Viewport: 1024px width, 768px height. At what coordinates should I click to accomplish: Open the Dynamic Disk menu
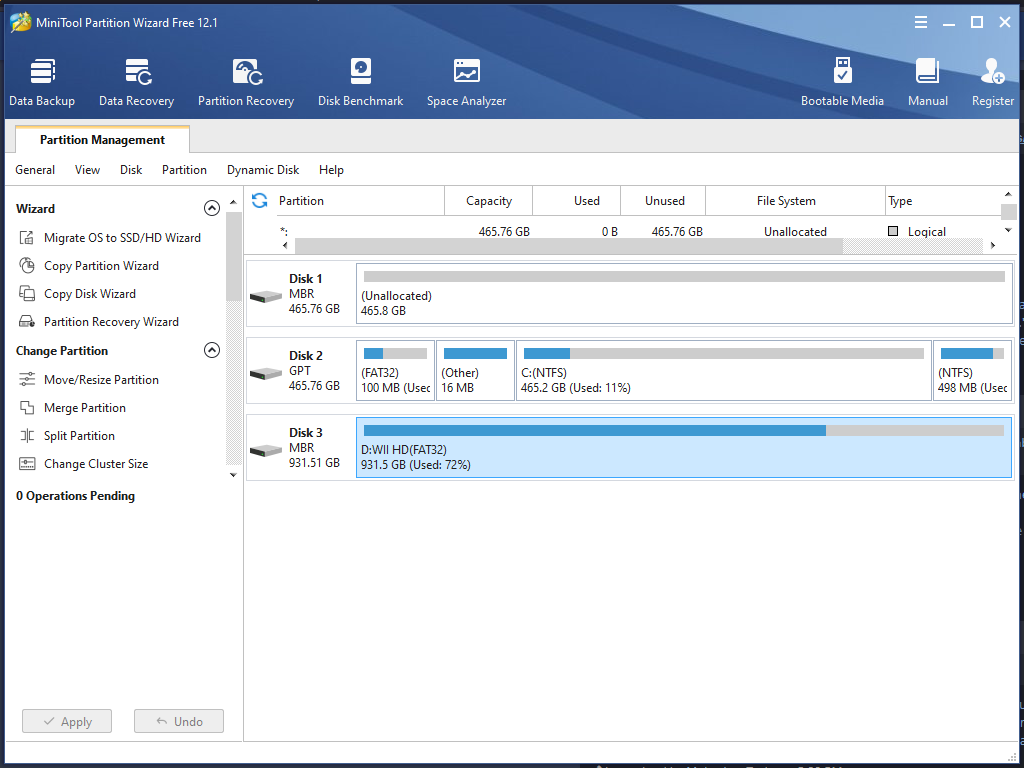(263, 170)
